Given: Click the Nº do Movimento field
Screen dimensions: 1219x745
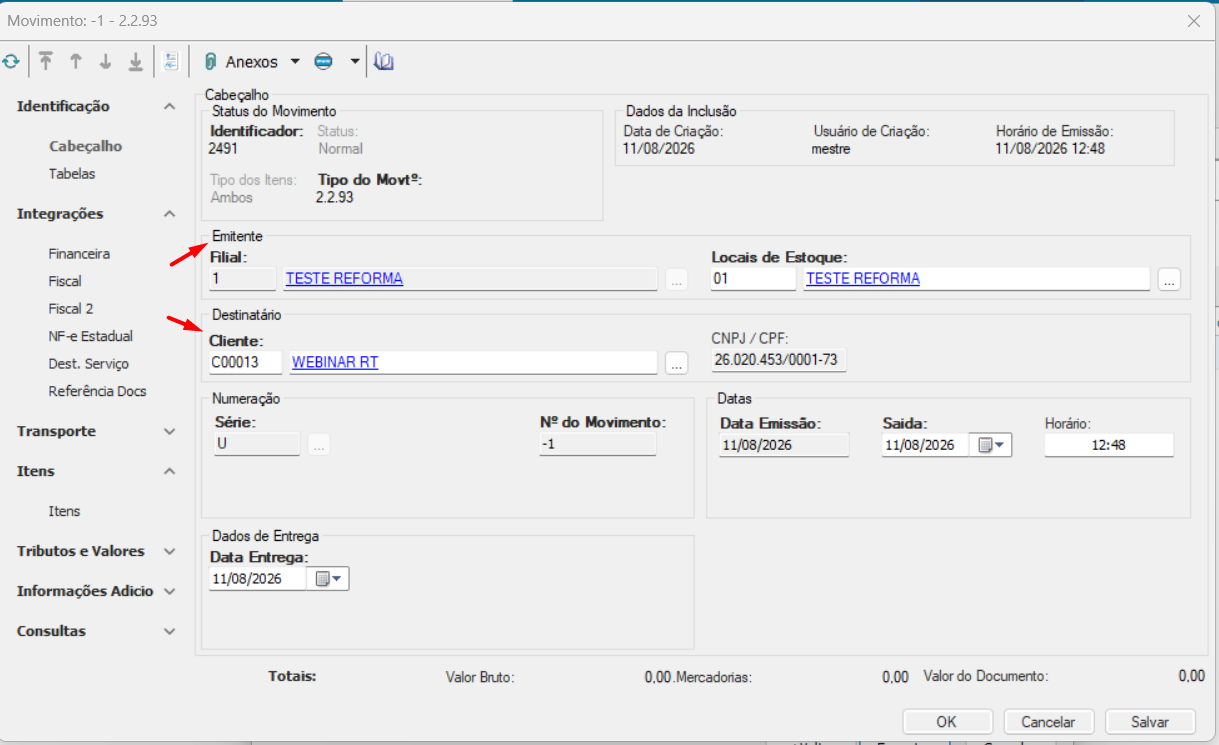Looking at the screenshot, I should (x=597, y=444).
